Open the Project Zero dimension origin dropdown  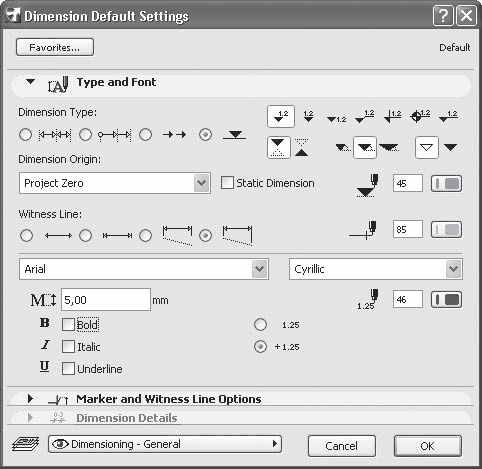pos(115,183)
